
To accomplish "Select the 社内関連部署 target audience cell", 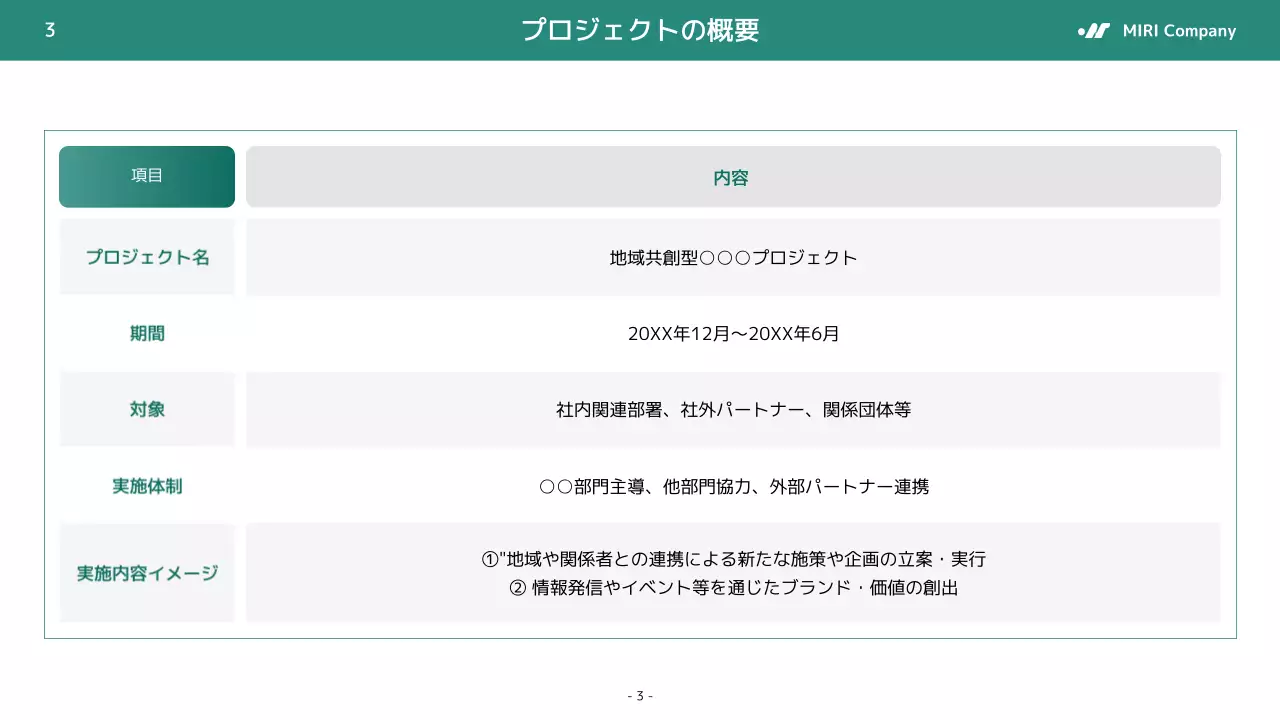I will pos(731,409).
